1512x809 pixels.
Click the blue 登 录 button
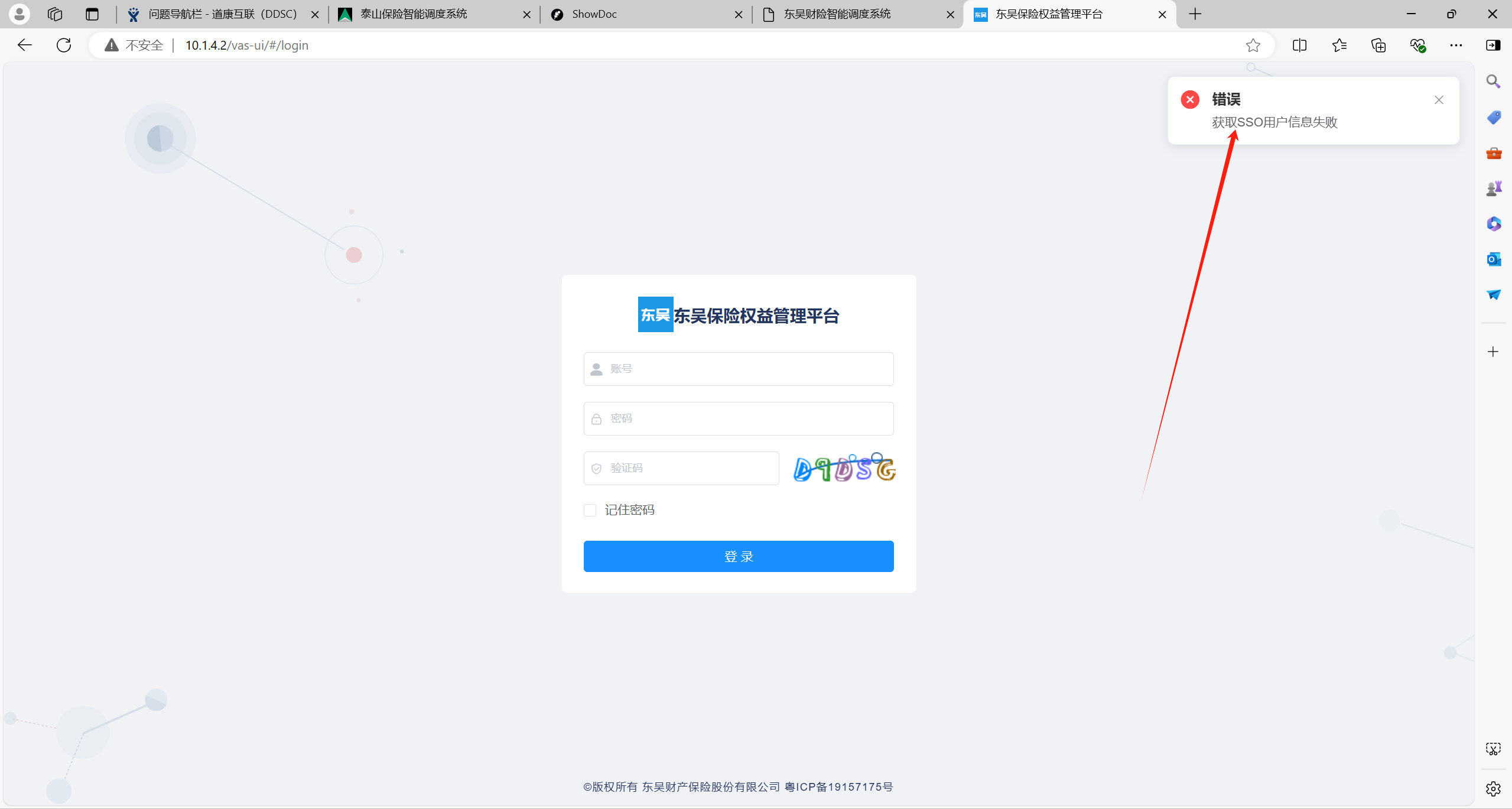point(739,556)
